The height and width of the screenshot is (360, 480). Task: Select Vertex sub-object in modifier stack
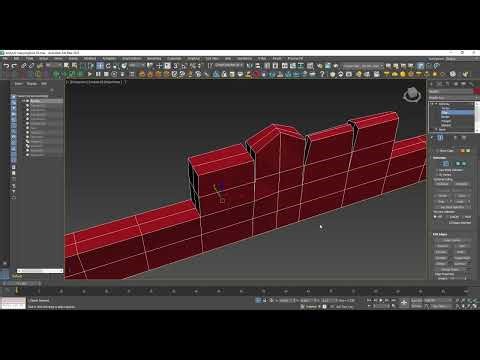pyautogui.click(x=445, y=108)
